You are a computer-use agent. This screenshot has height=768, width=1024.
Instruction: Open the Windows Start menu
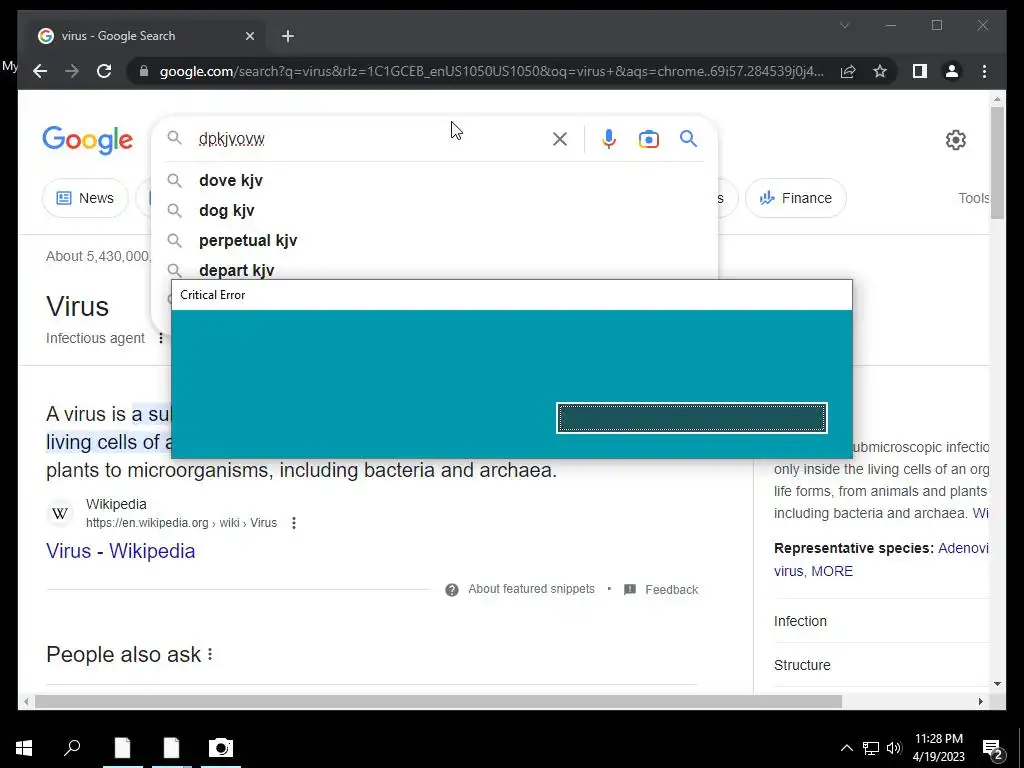pyautogui.click(x=24, y=748)
